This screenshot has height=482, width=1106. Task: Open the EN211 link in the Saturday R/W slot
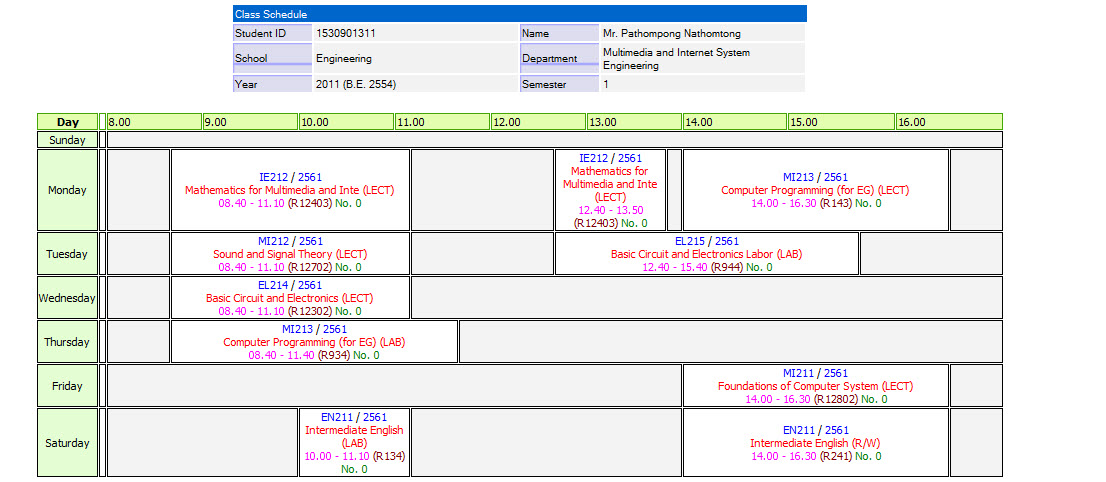point(798,430)
